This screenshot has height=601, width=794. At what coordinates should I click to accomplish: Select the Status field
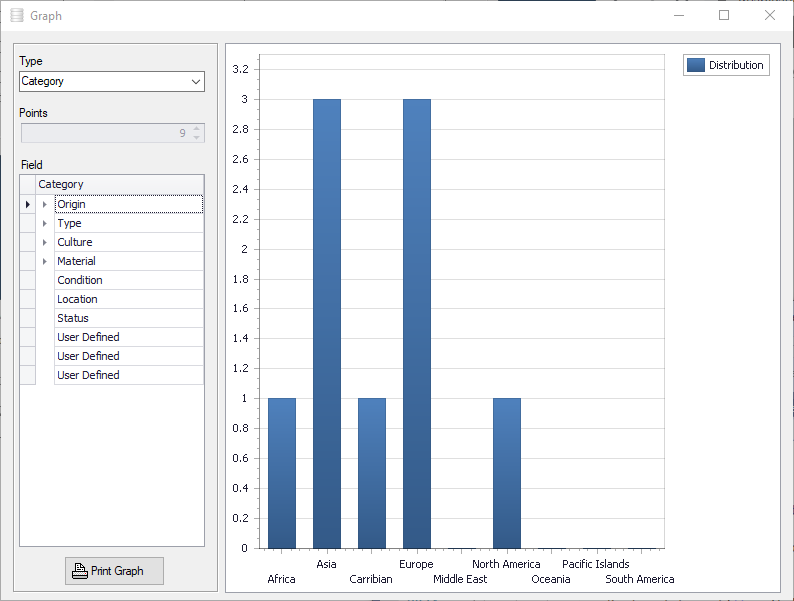[129, 318]
